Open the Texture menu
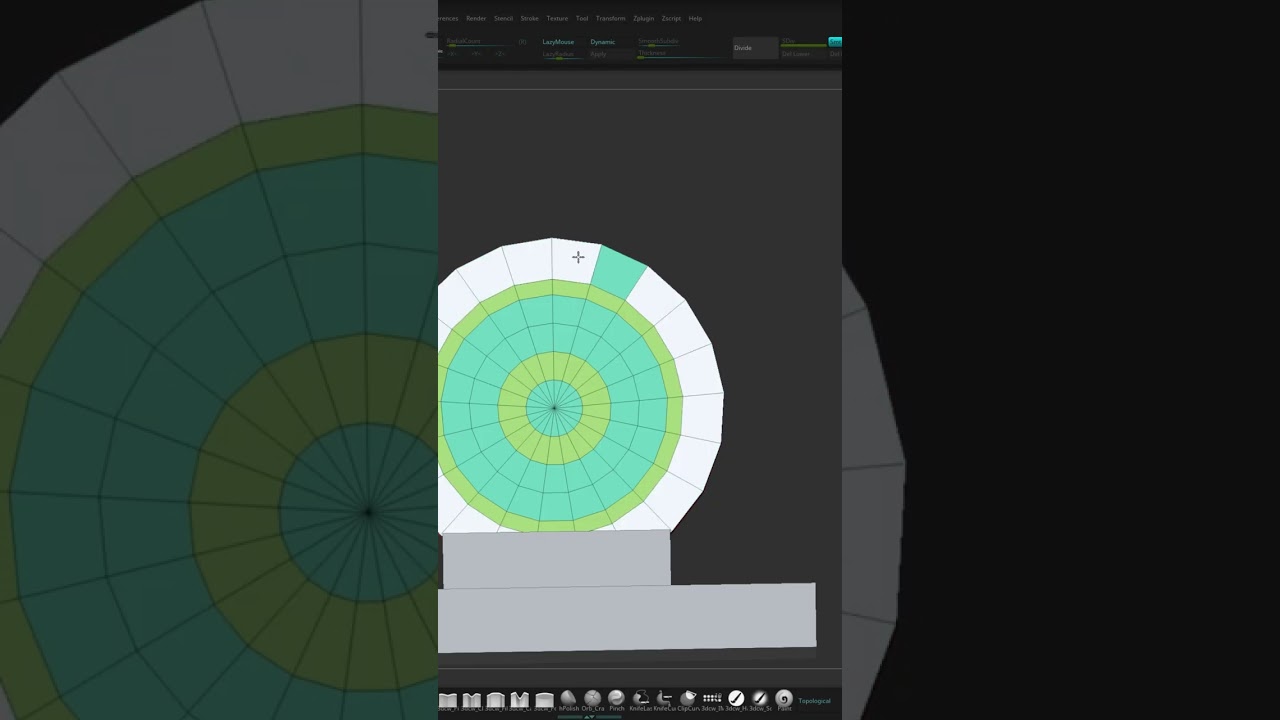Screen dimensions: 1280x720 click(x=557, y=18)
